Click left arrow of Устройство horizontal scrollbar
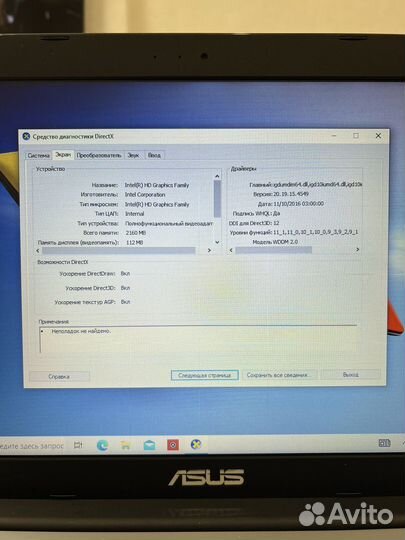Viewport: 405px width, 540px height. point(38,251)
